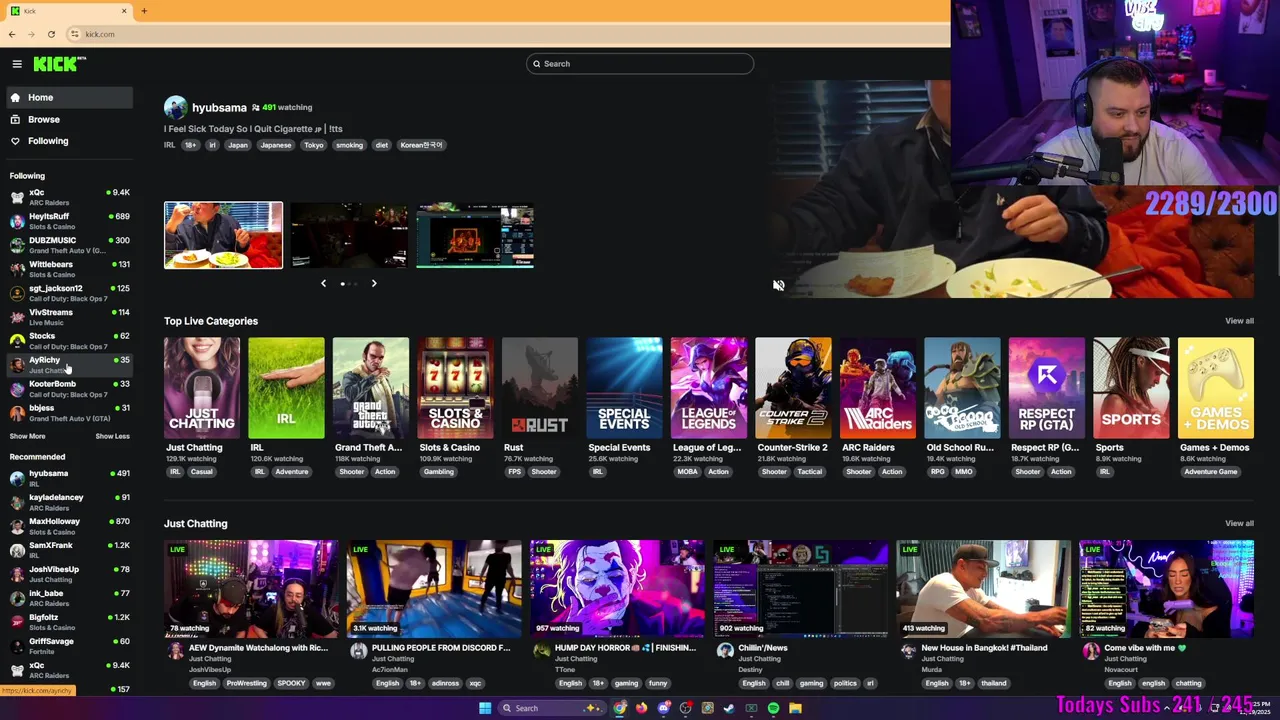Open GriffSavage recommended channel
Screen dimensions: 1280x720
point(68,646)
